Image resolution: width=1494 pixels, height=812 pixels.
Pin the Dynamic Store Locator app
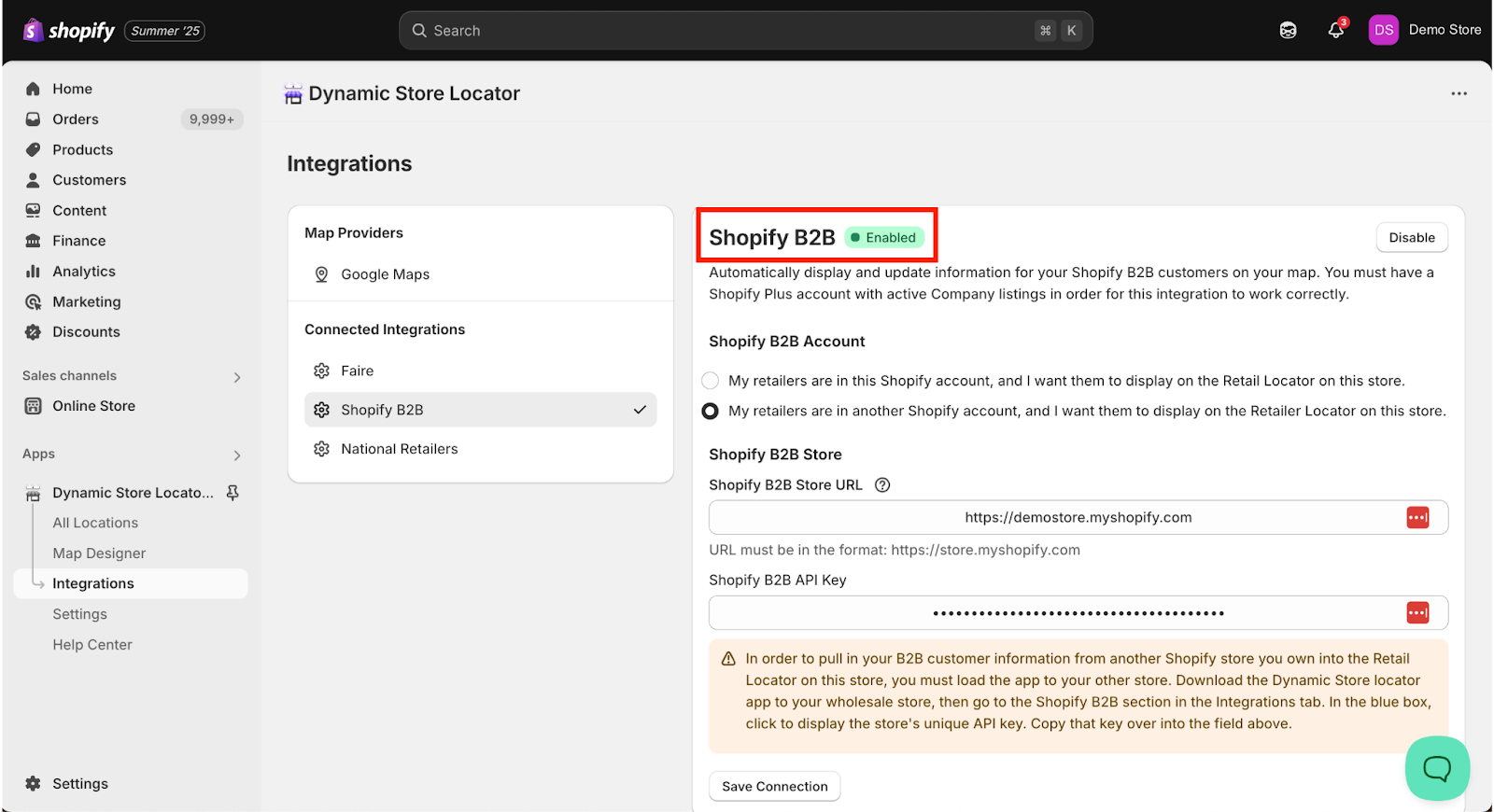pyautogui.click(x=233, y=493)
